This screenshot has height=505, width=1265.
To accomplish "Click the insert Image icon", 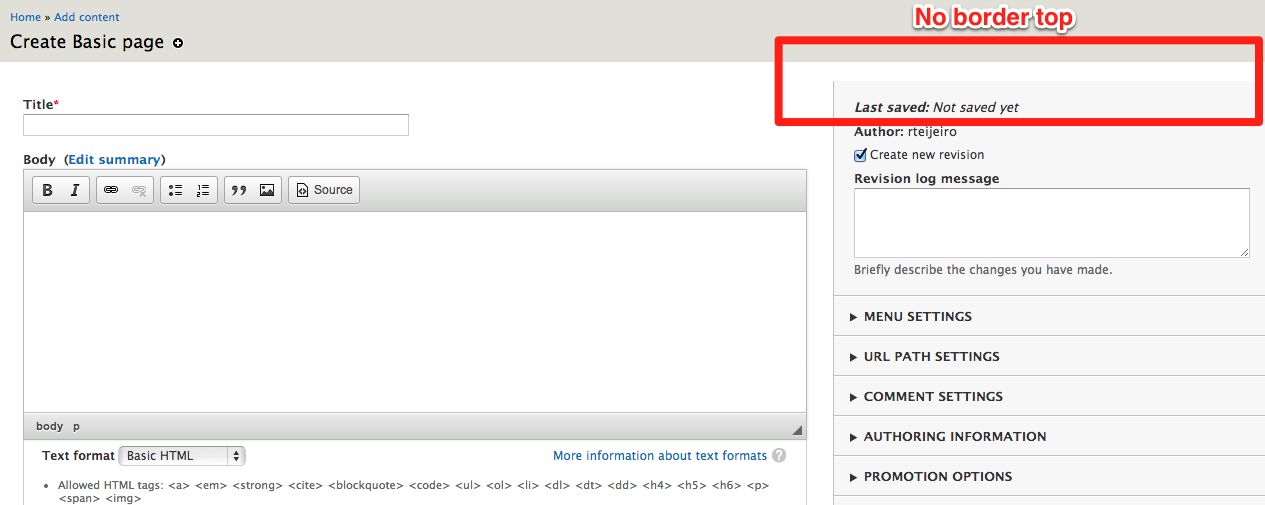I will (x=267, y=190).
